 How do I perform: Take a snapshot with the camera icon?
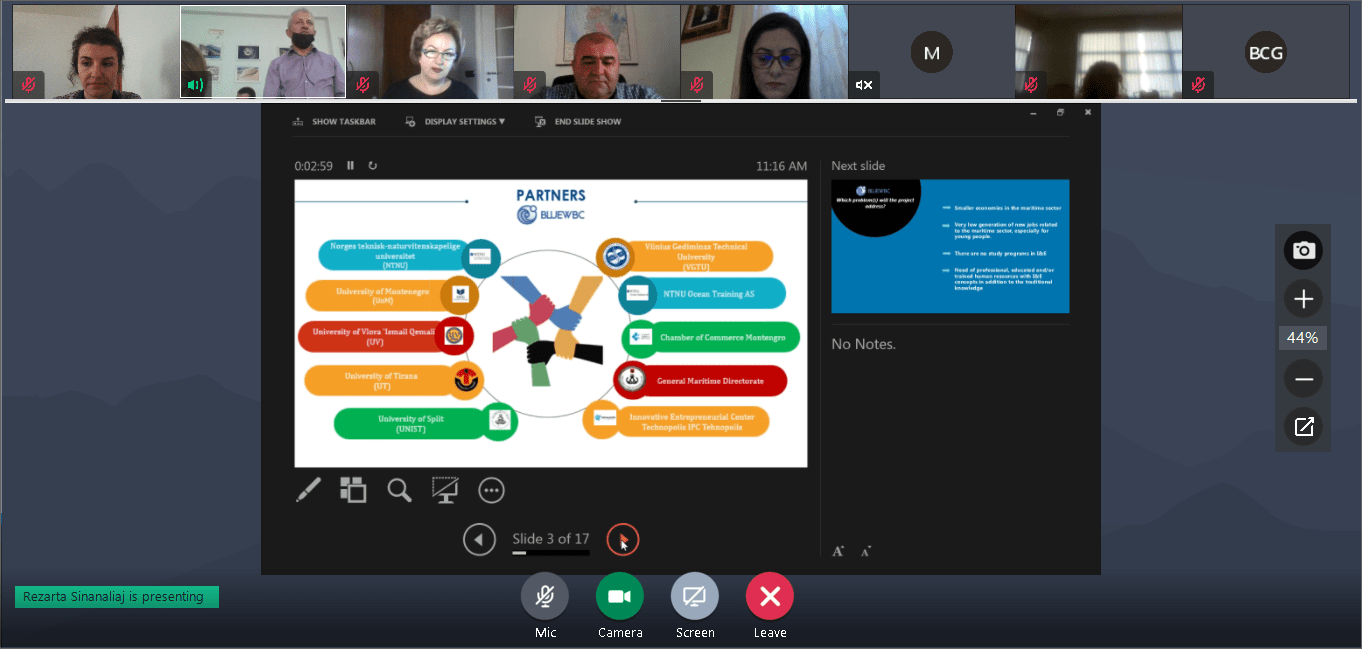[x=1303, y=250]
